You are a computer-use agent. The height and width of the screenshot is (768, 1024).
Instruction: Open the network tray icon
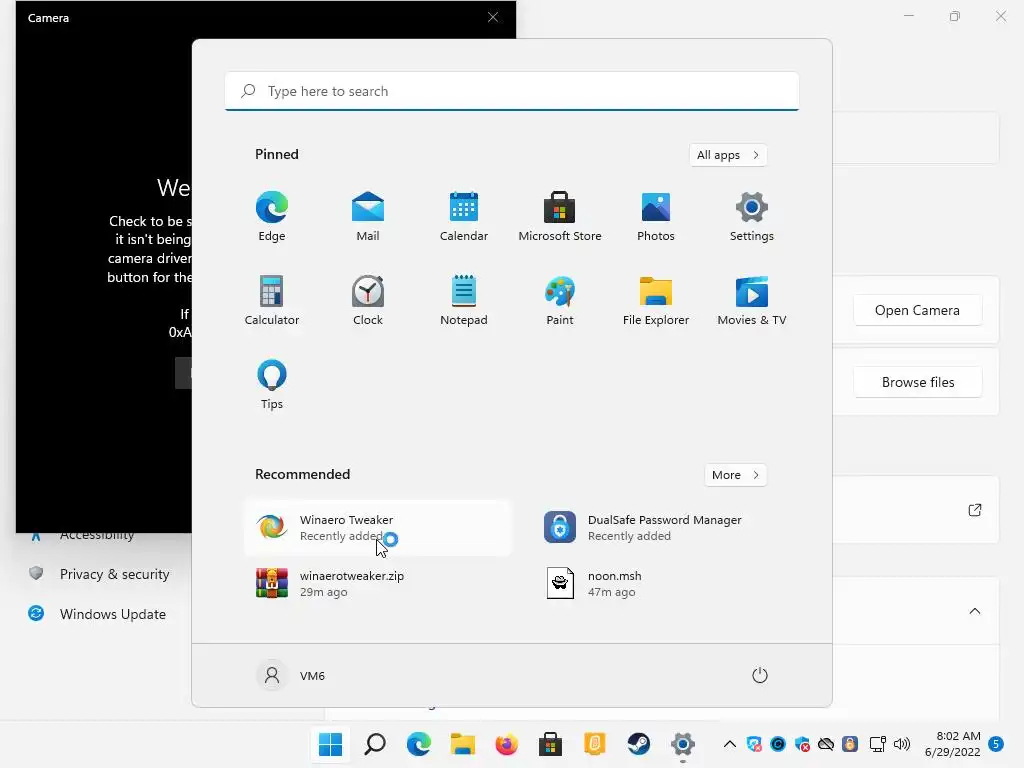coord(878,744)
